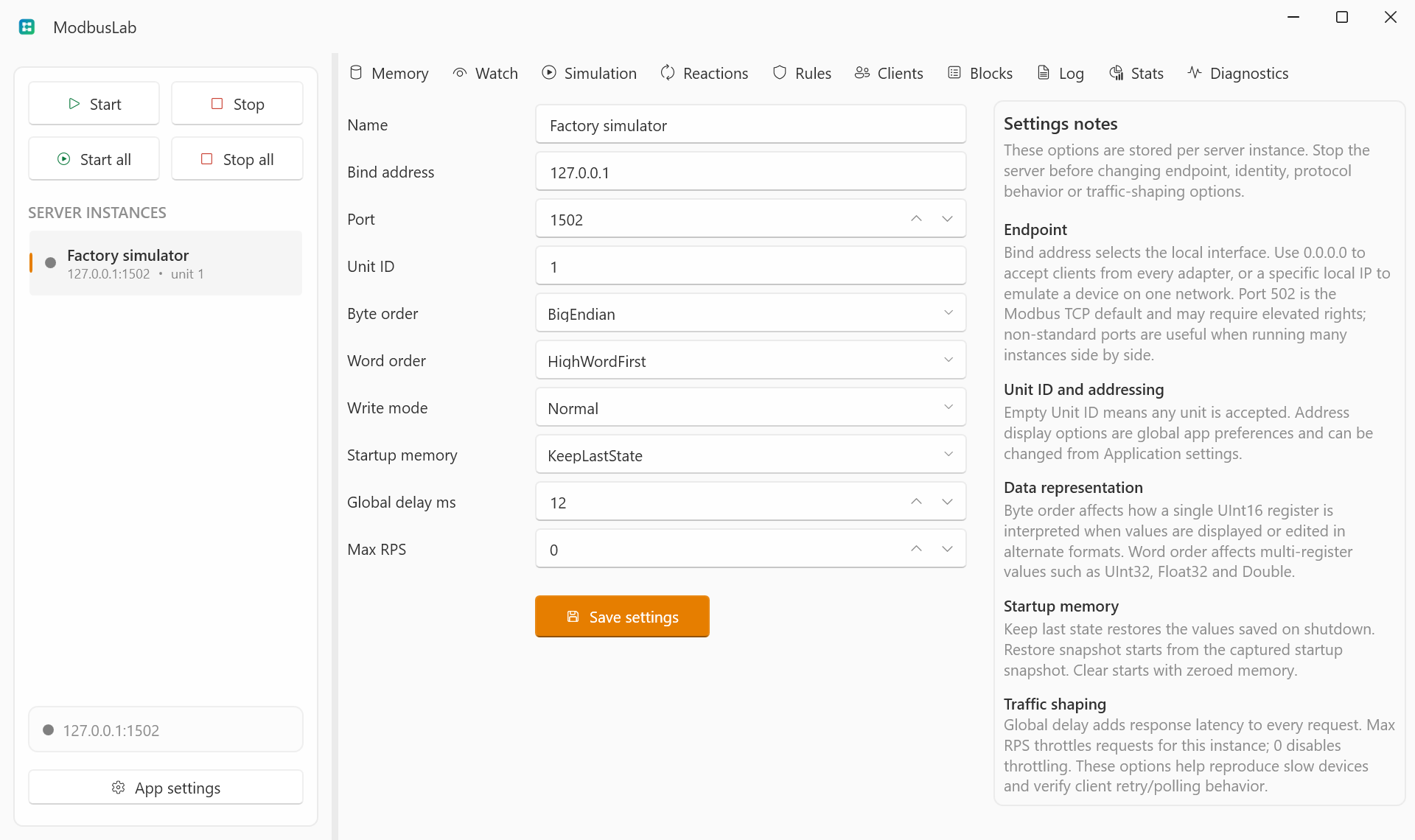Screen dimensions: 1415x840
Task: Open App settings
Action: [166, 788]
